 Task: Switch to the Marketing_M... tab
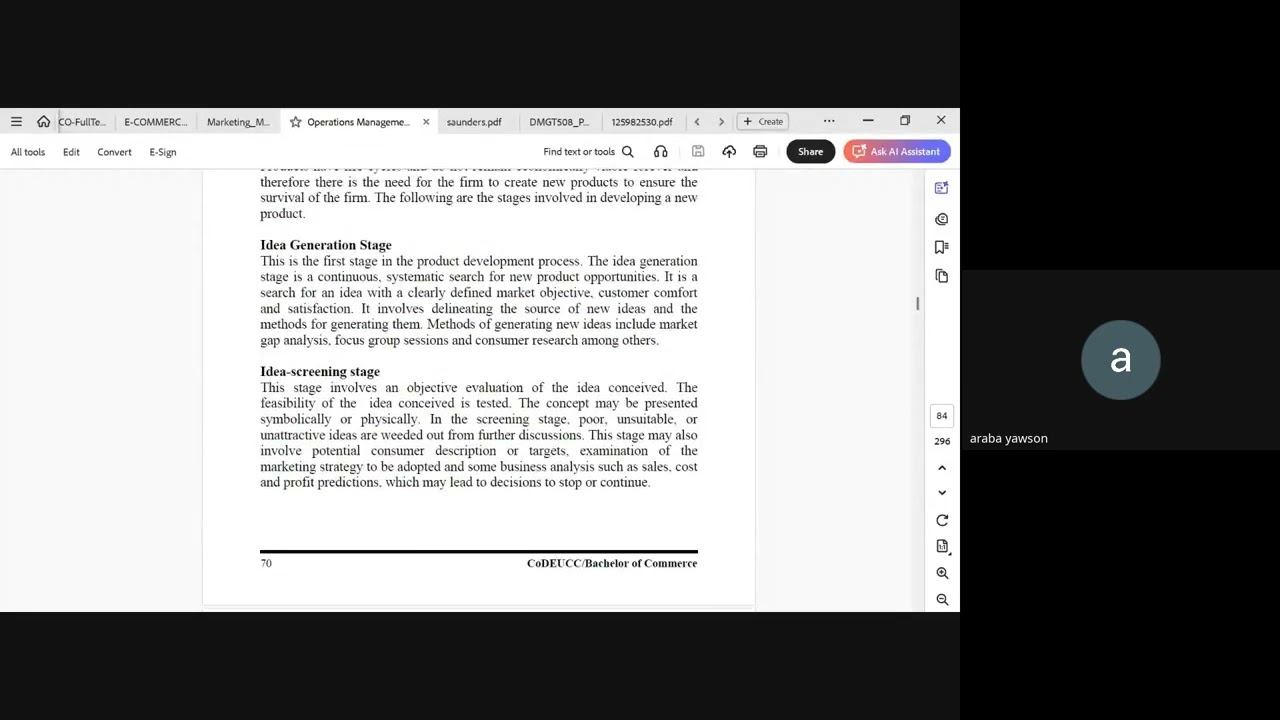(x=238, y=122)
